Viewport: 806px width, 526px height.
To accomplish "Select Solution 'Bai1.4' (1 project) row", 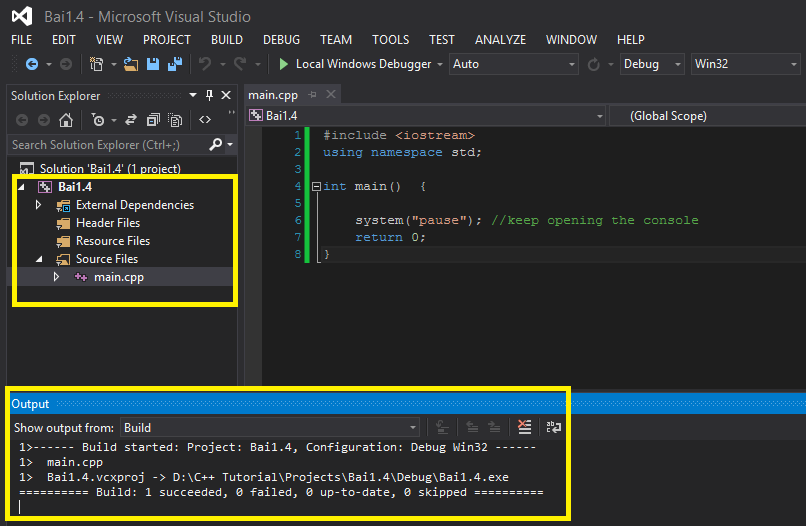I will (x=110, y=169).
